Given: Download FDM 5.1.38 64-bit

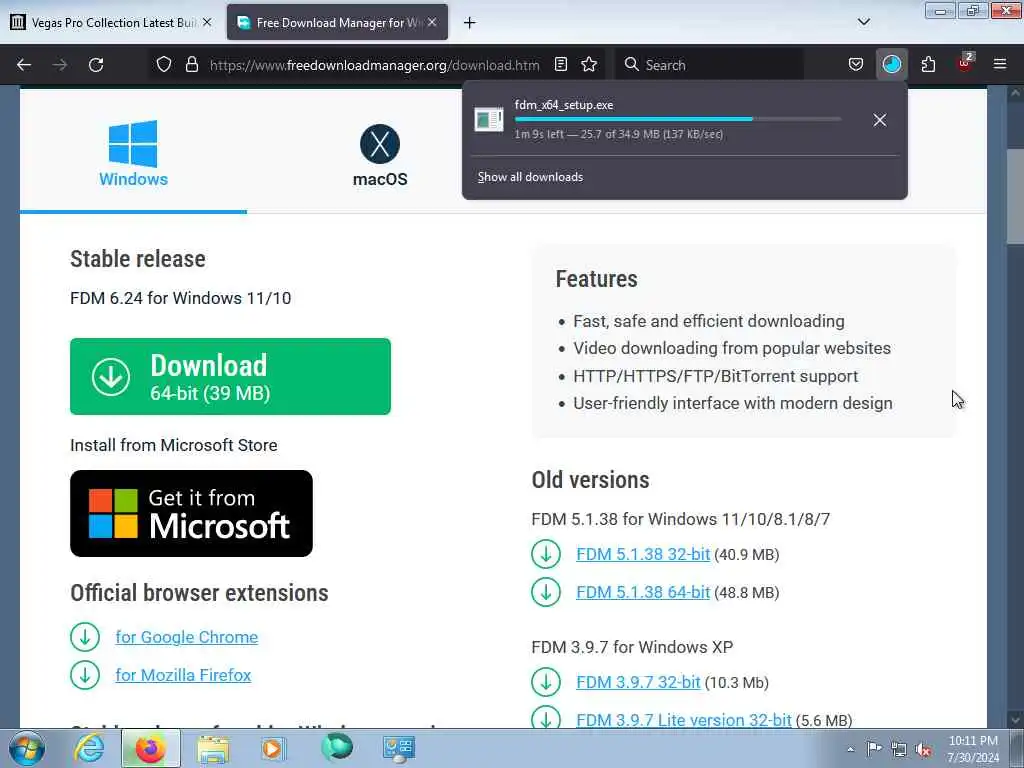Looking at the screenshot, I should point(643,592).
